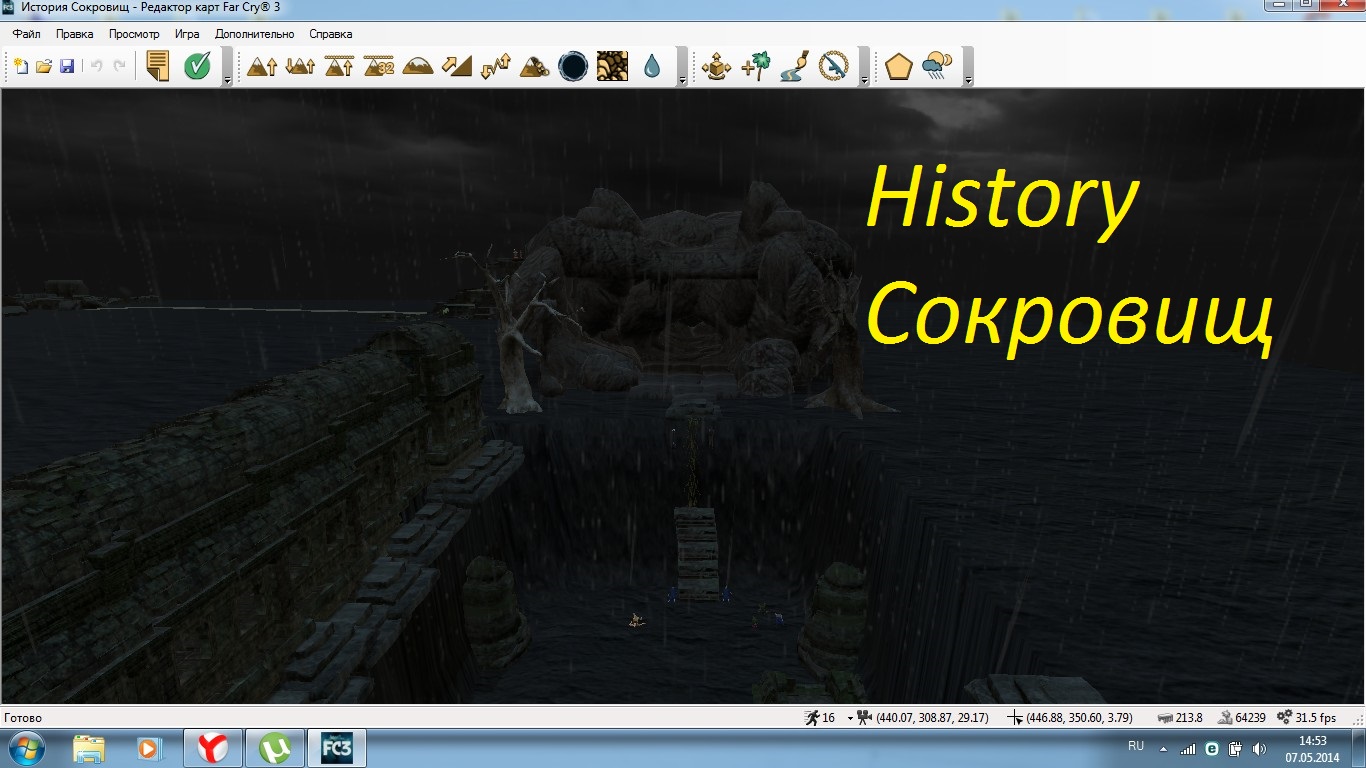This screenshot has width=1366, height=768.
Task: Validate the map with the green checkmark
Action: point(197,66)
